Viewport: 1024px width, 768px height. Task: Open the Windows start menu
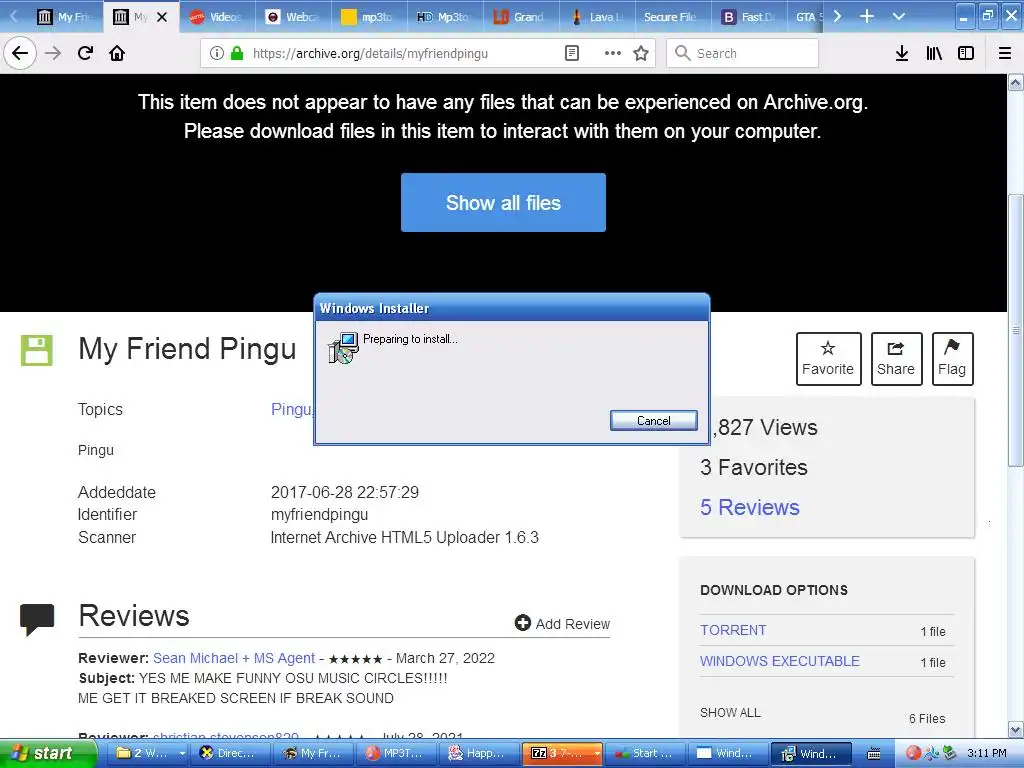pos(48,753)
